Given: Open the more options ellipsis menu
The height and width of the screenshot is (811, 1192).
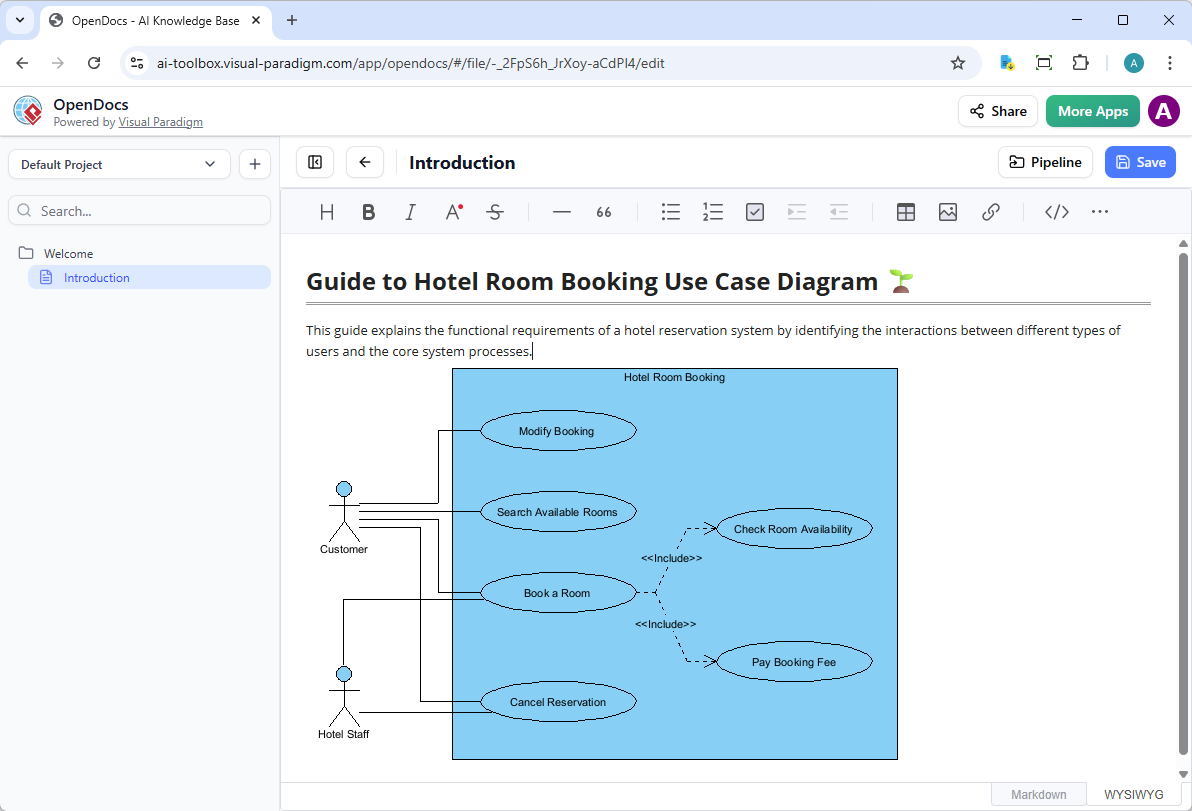Looking at the screenshot, I should tap(1100, 211).
